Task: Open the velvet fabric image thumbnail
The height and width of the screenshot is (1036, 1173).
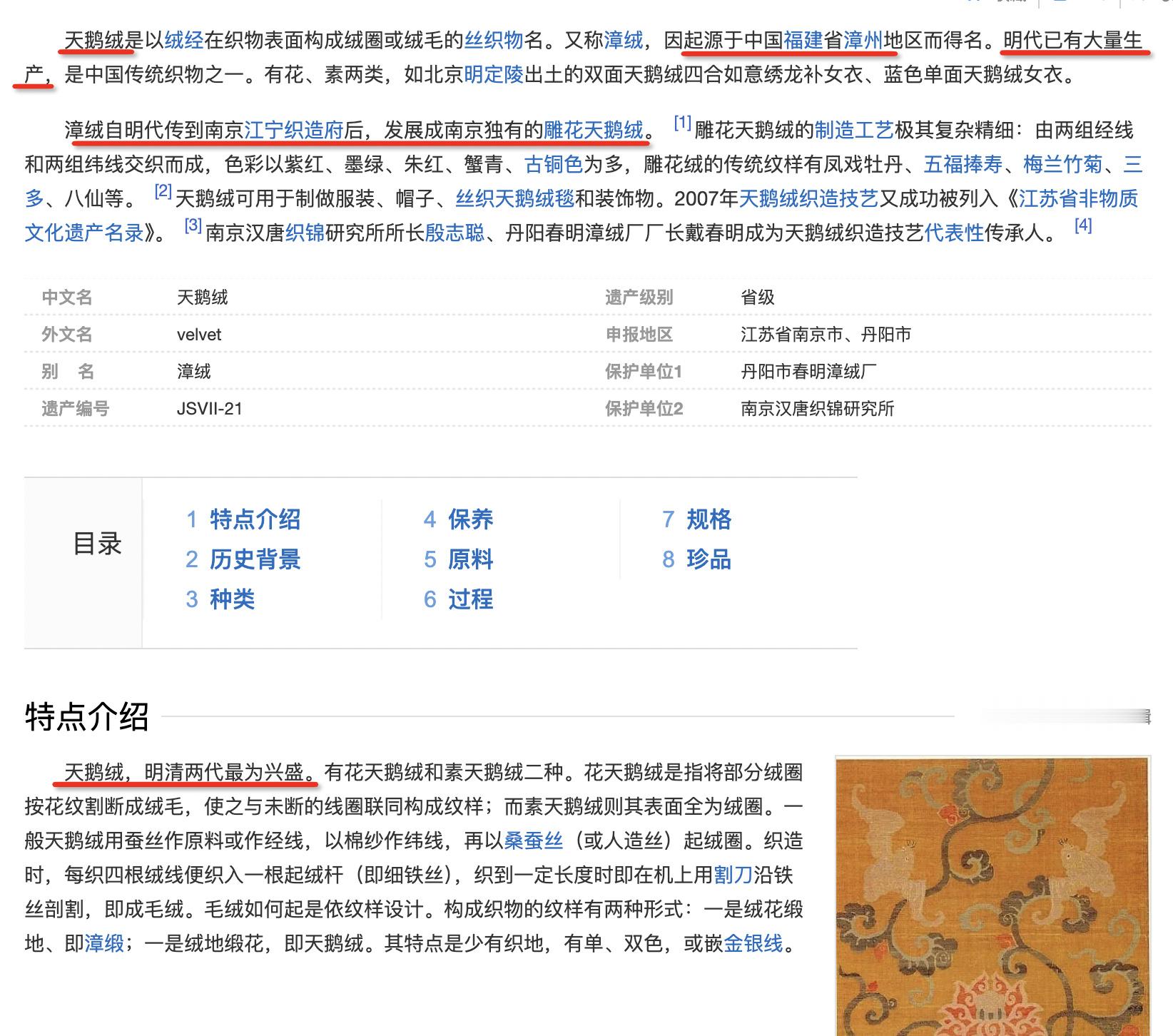Action: click(x=992, y=896)
